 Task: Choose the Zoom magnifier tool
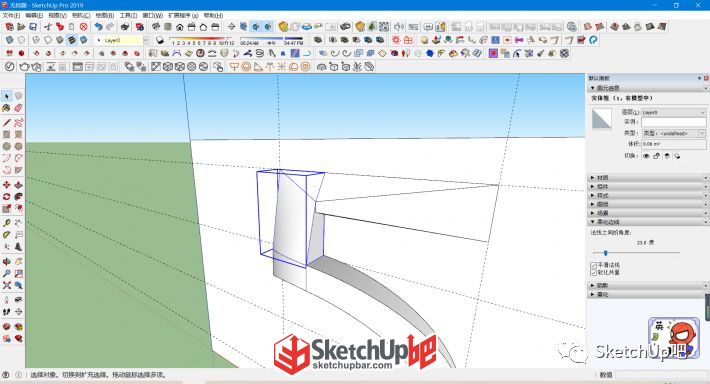pos(6,274)
